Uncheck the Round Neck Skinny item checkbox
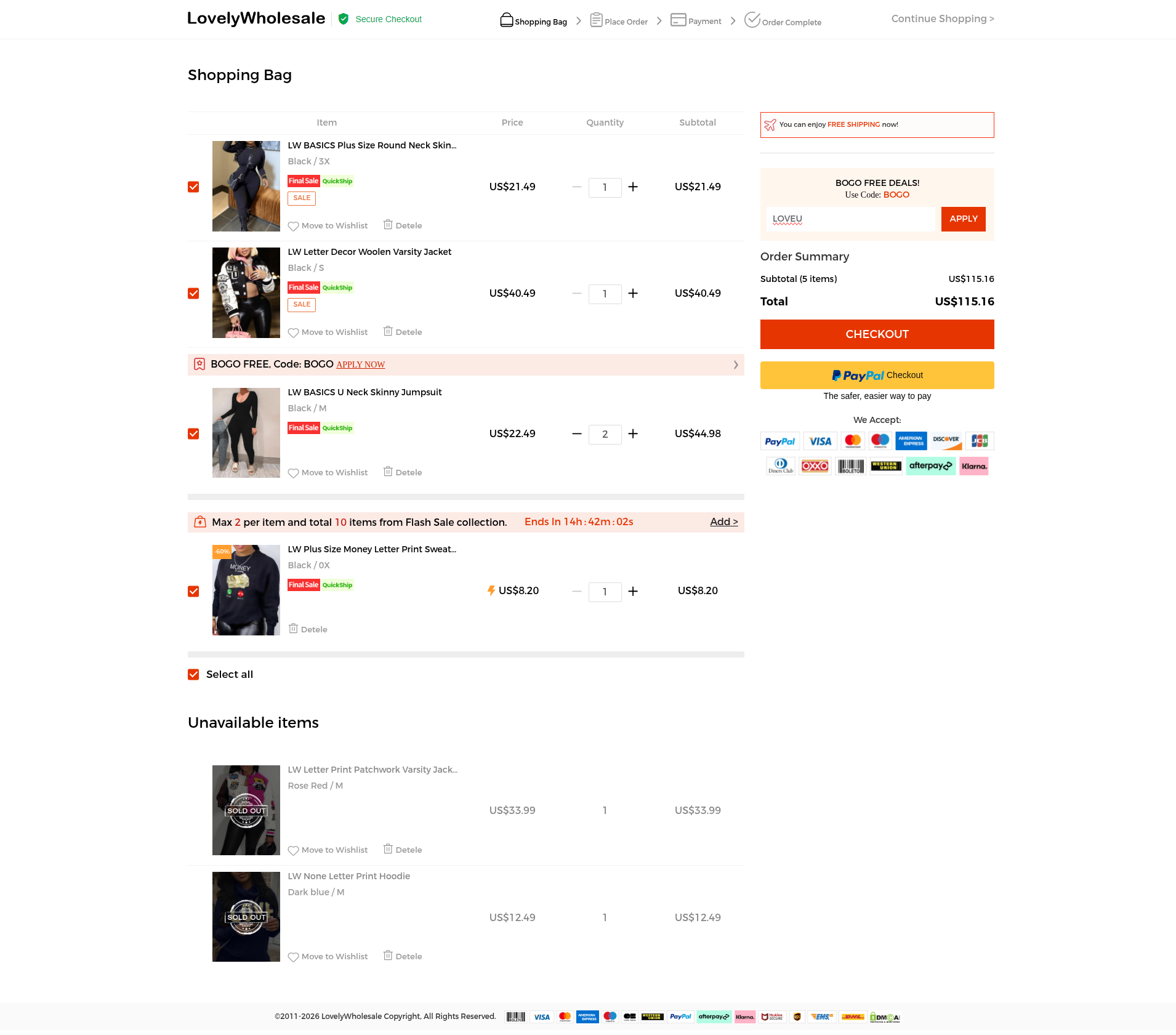This screenshot has height=1035, width=1176. click(x=193, y=187)
